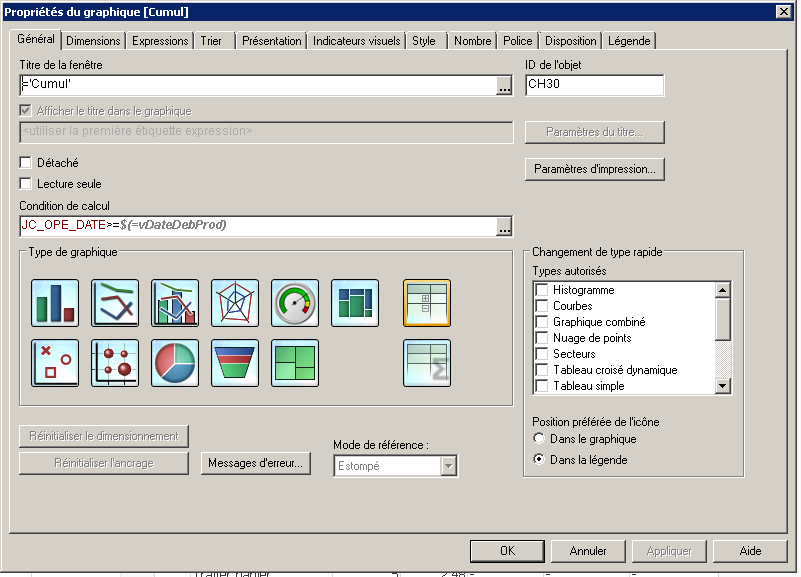Click the Titre de la fenêtre input field
Viewport: 801px width, 577px height.
(x=258, y=85)
